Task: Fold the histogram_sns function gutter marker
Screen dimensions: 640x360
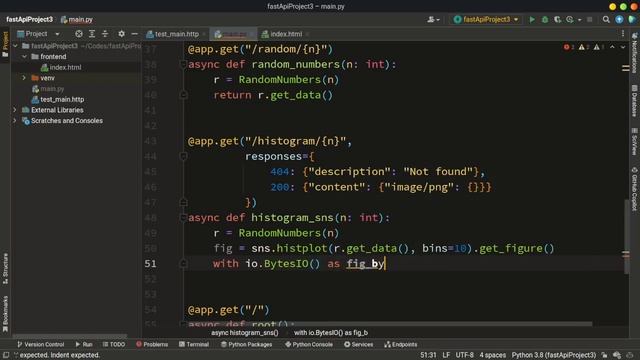Action: (183, 218)
